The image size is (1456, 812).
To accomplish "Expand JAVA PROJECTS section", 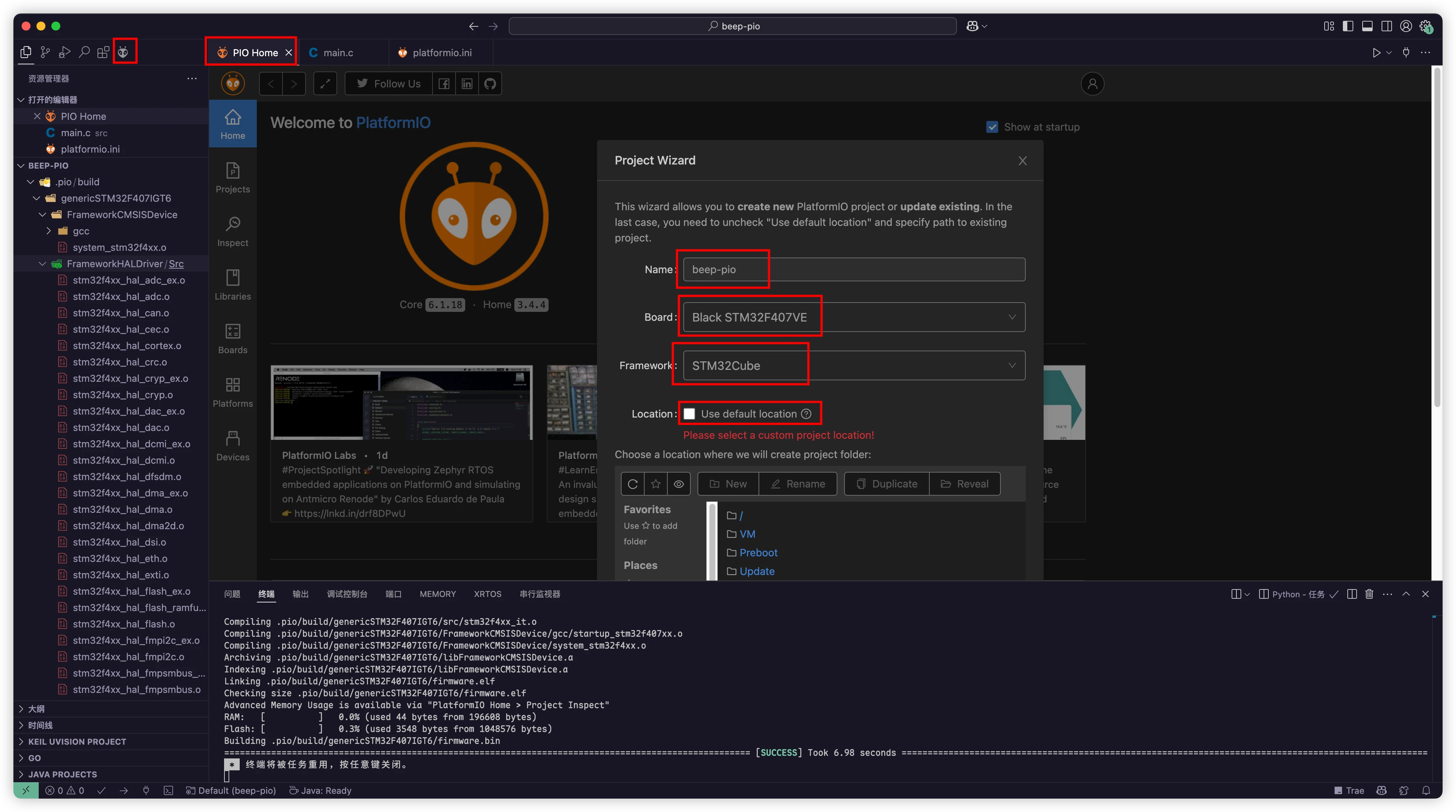I will (x=111, y=774).
